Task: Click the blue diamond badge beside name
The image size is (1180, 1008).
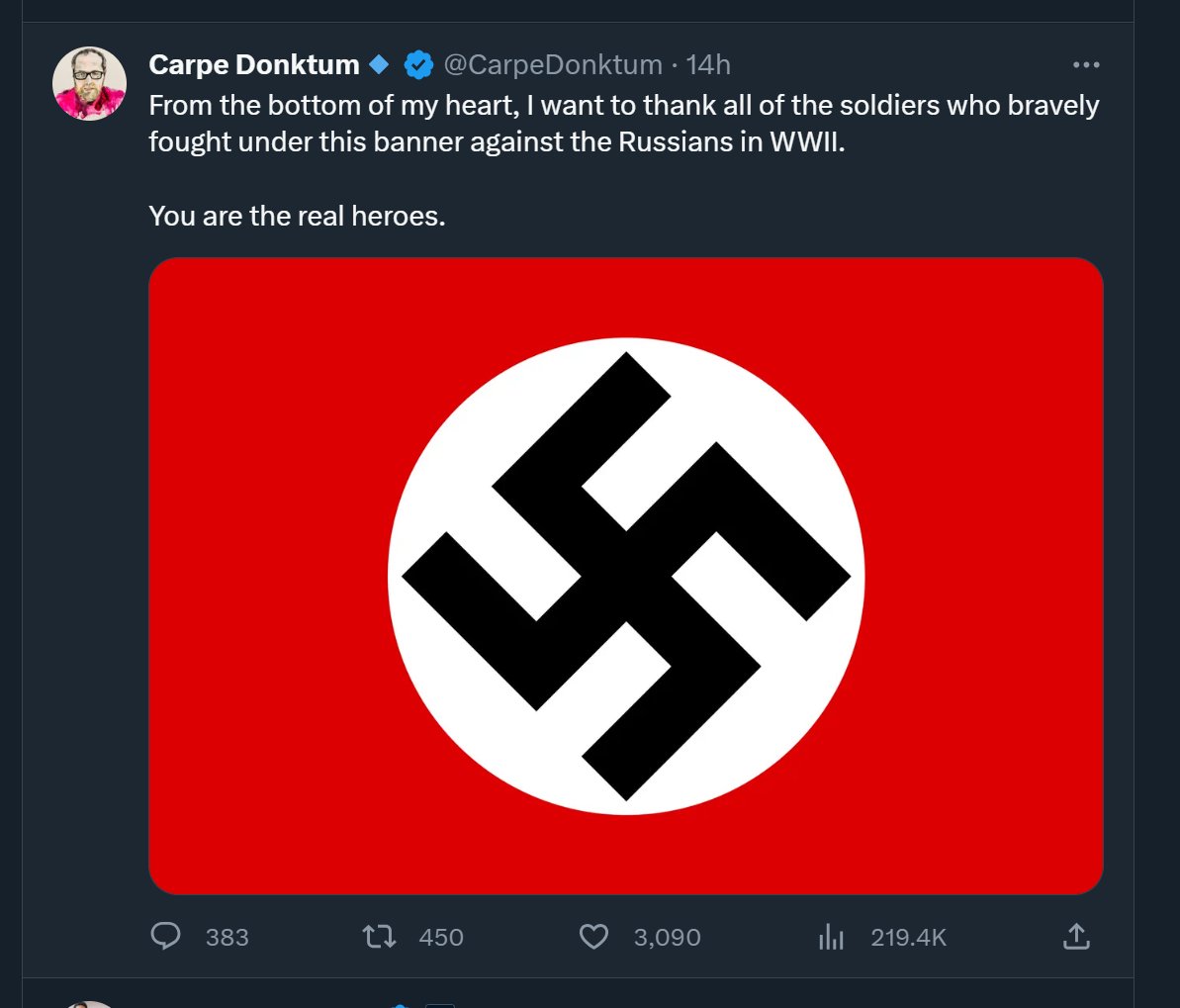Action: coord(379,65)
